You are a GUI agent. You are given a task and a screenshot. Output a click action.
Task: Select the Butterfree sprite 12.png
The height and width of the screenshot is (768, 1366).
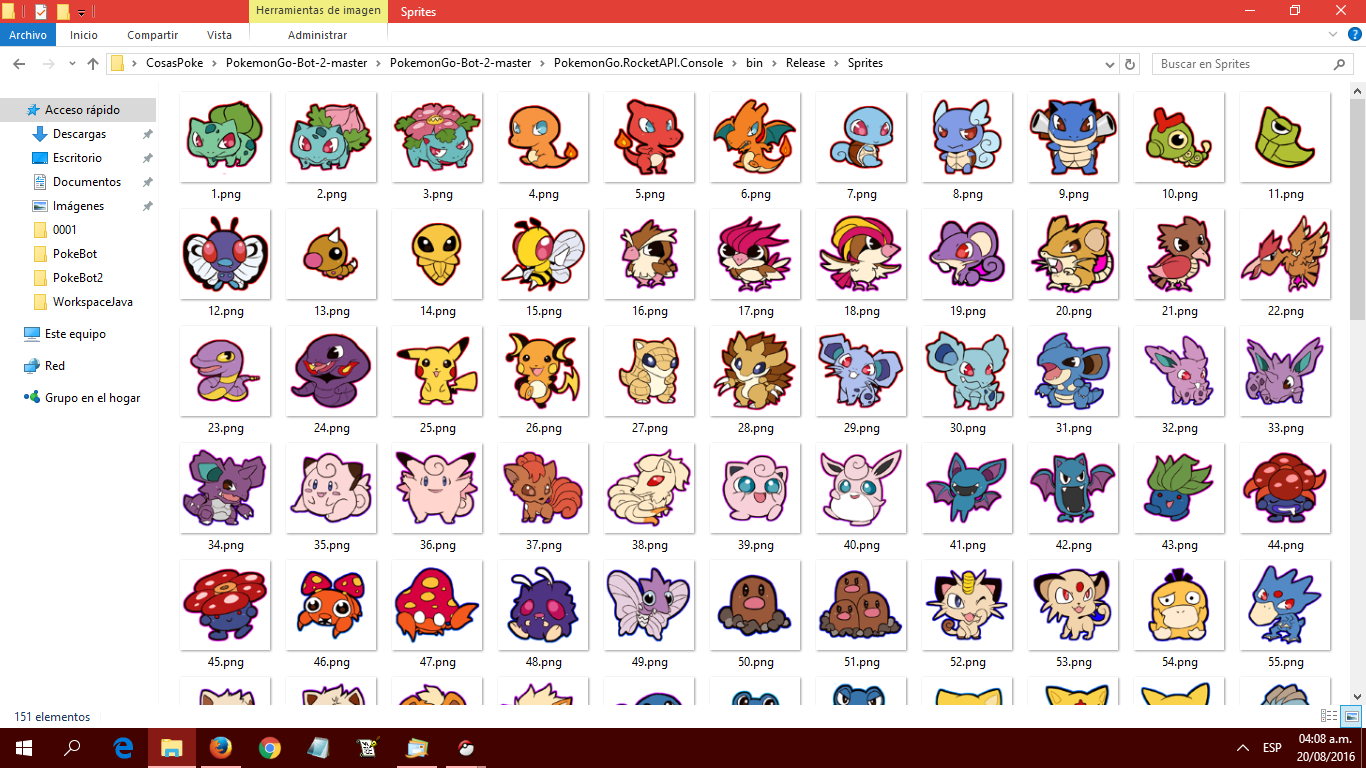click(225, 254)
